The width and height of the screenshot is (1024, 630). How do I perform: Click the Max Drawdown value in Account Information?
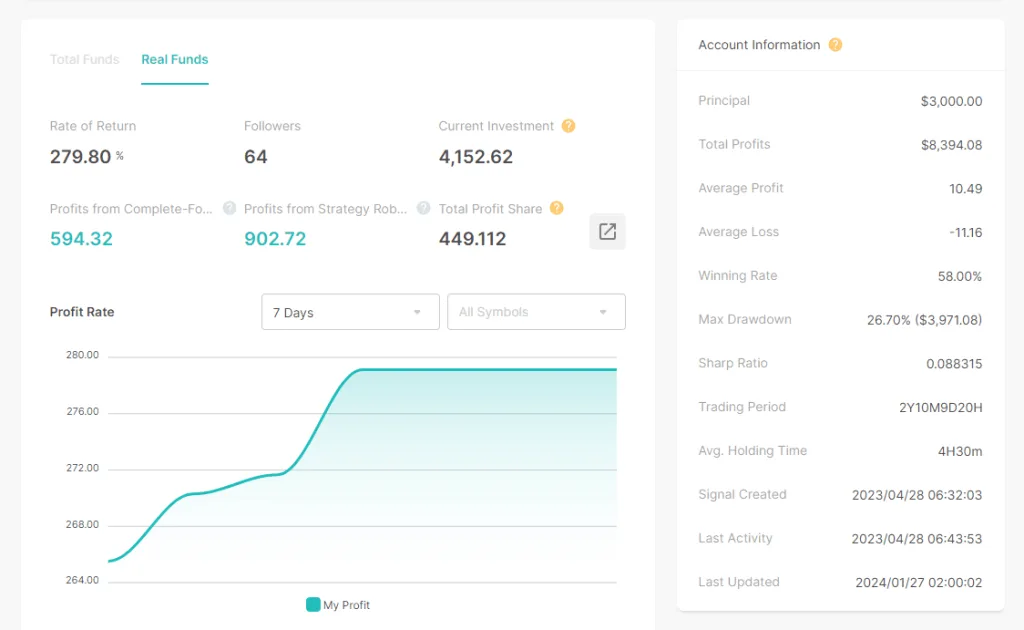click(x=924, y=320)
